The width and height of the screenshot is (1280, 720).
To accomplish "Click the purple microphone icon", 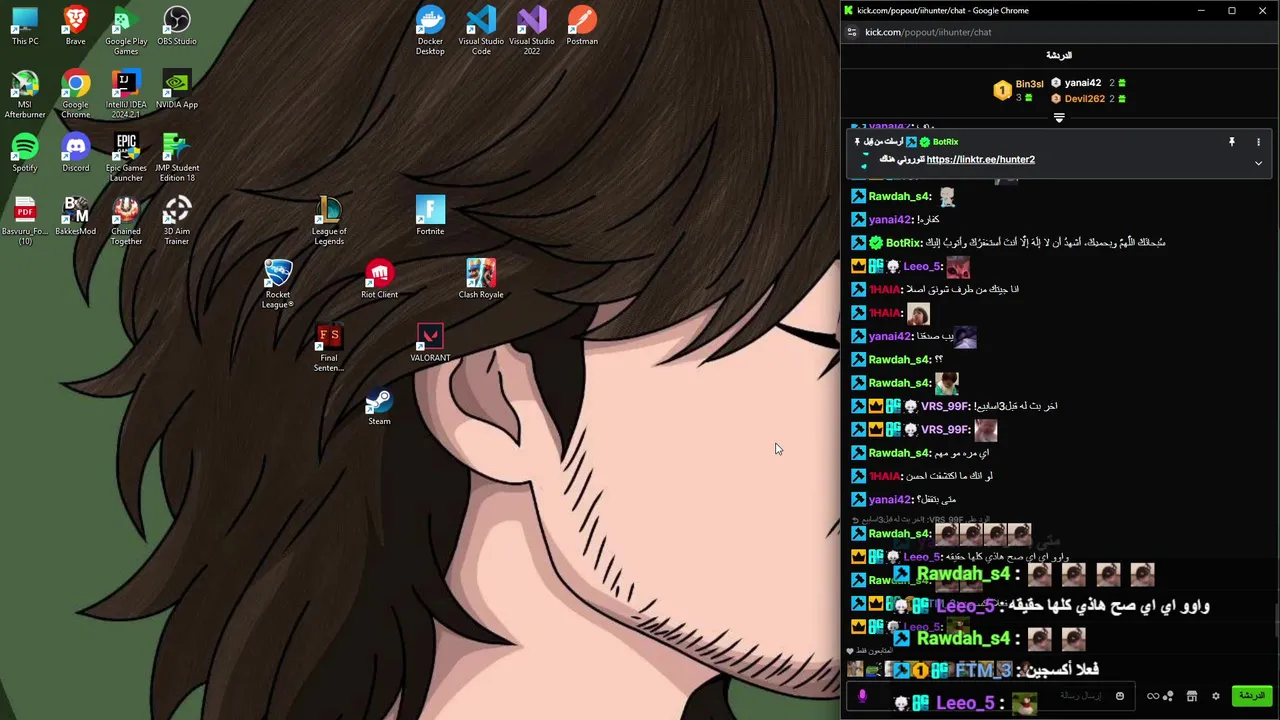I will pos(862,696).
